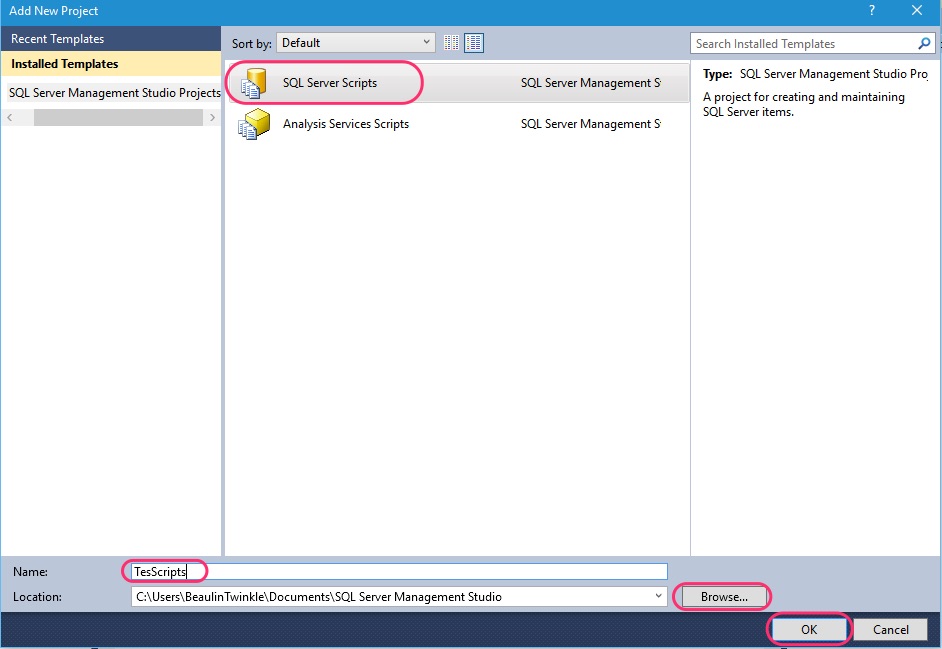Image resolution: width=942 pixels, height=649 pixels.
Task: Open the Sort by Default dropdown
Action: (356, 43)
